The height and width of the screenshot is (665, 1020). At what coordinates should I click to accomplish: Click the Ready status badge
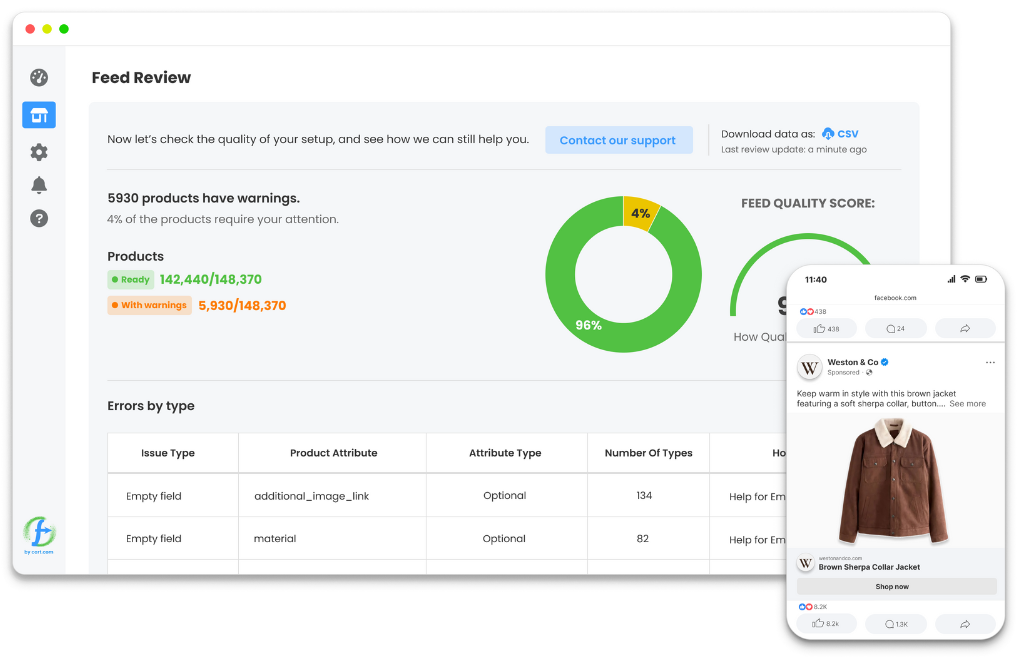pos(130,280)
